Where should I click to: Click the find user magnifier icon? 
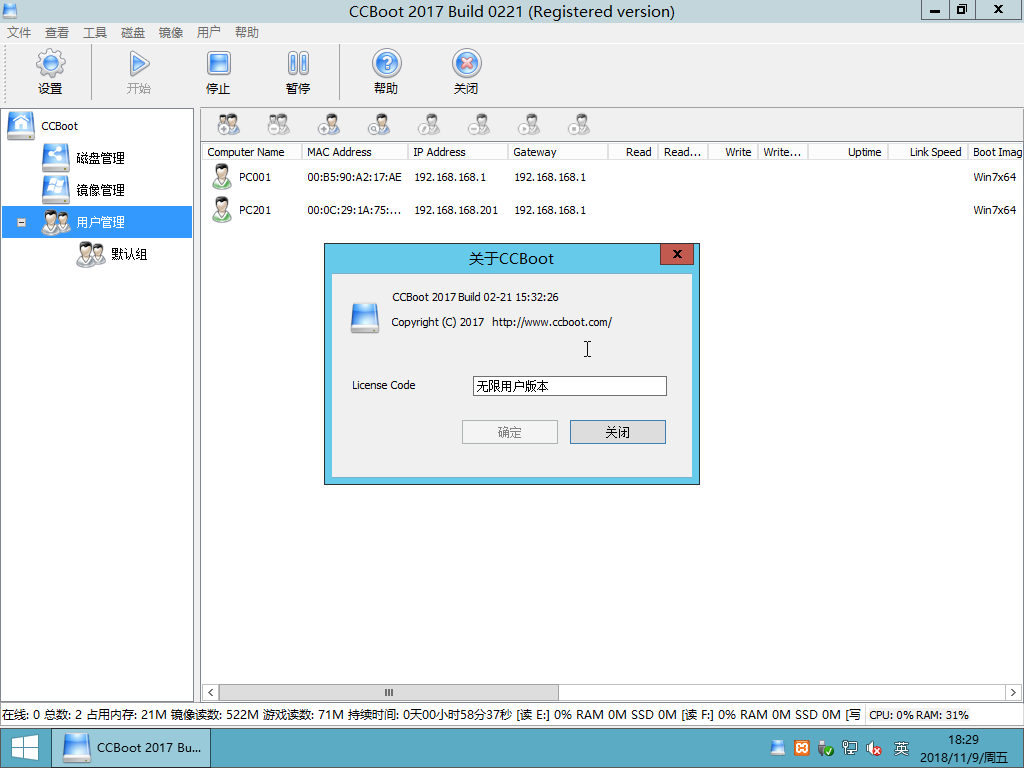pyautogui.click(x=378, y=125)
